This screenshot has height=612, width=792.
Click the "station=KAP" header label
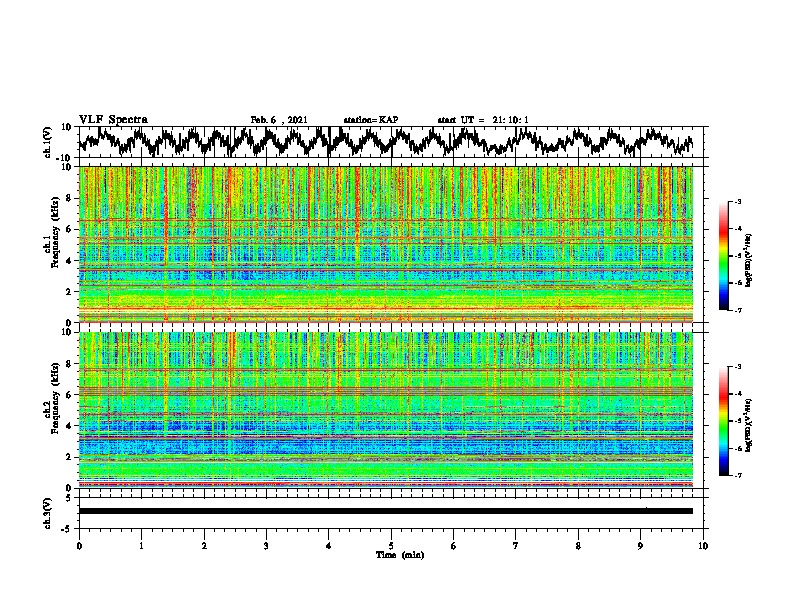[x=371, y=120]
